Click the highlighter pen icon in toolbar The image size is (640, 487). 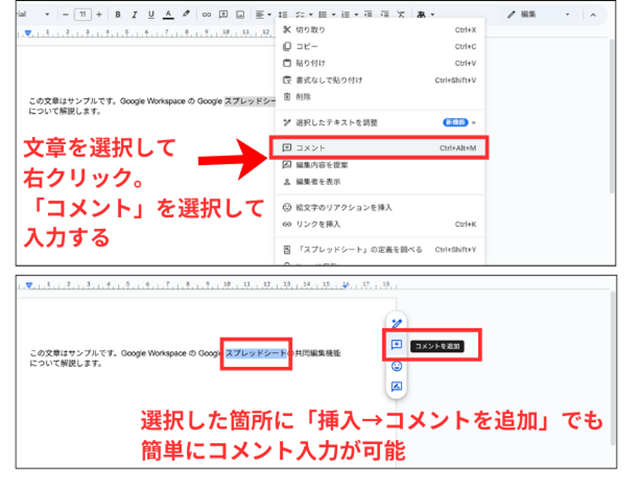[x=186, y=15]
